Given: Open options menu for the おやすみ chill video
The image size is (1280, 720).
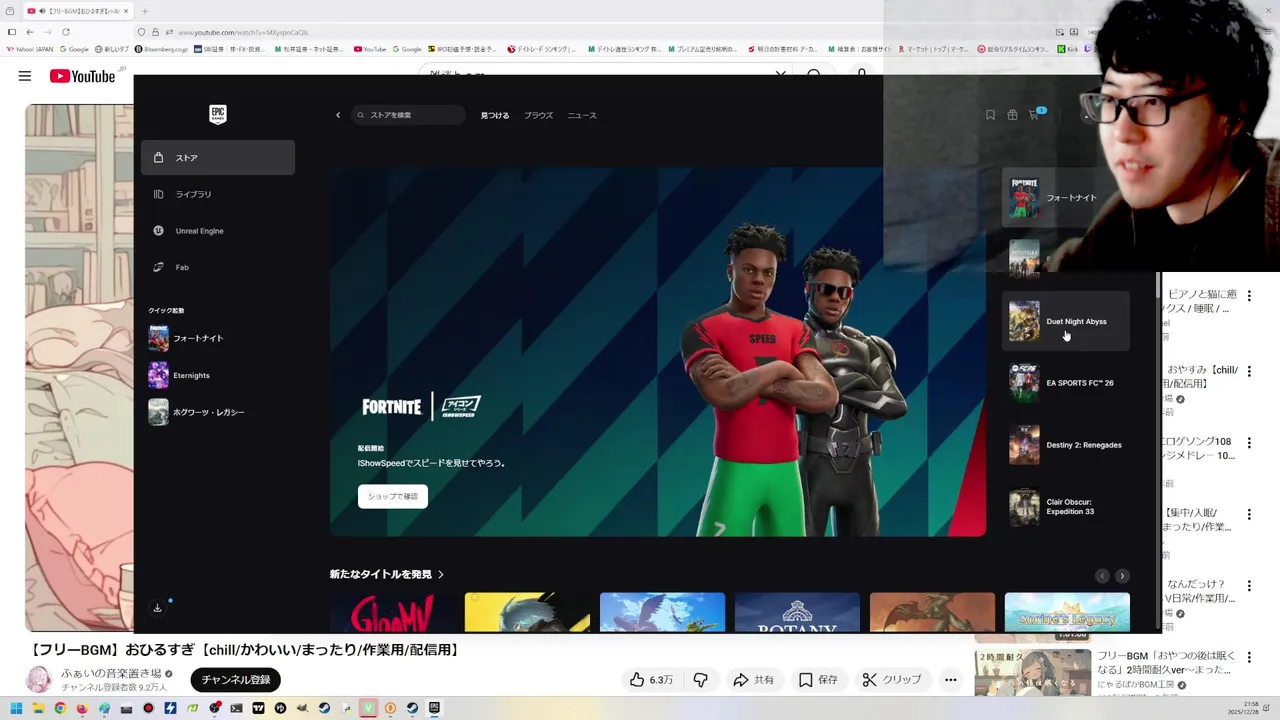Looking at the screenshot, I should point(1249,371).
